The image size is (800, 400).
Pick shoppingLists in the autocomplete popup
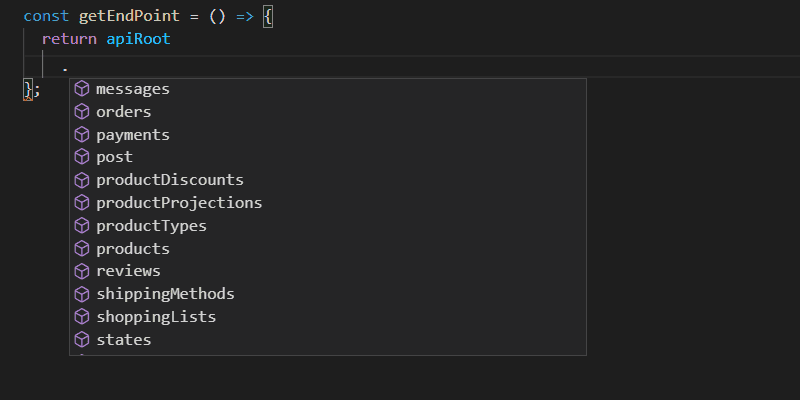pyautogui.click(x=156, y=317)
